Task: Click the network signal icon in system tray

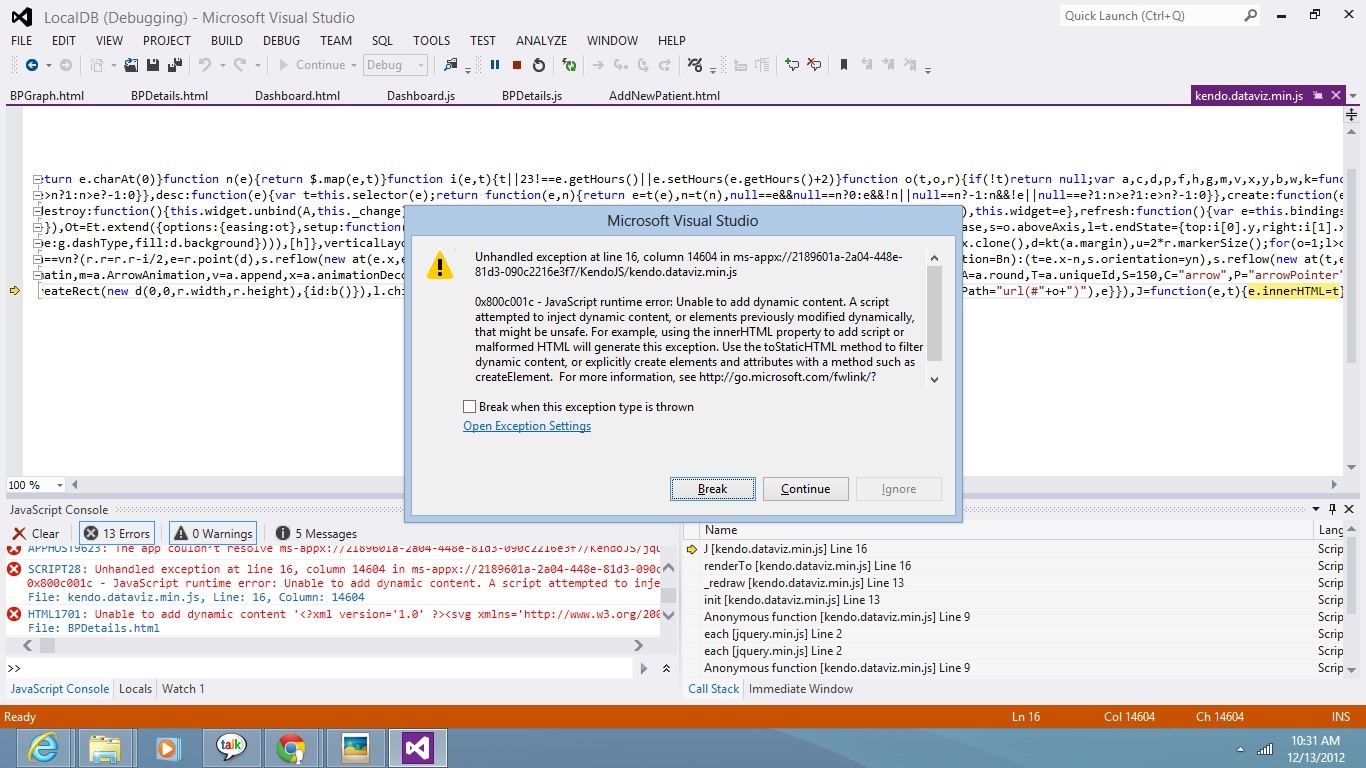Action: 1265,748
